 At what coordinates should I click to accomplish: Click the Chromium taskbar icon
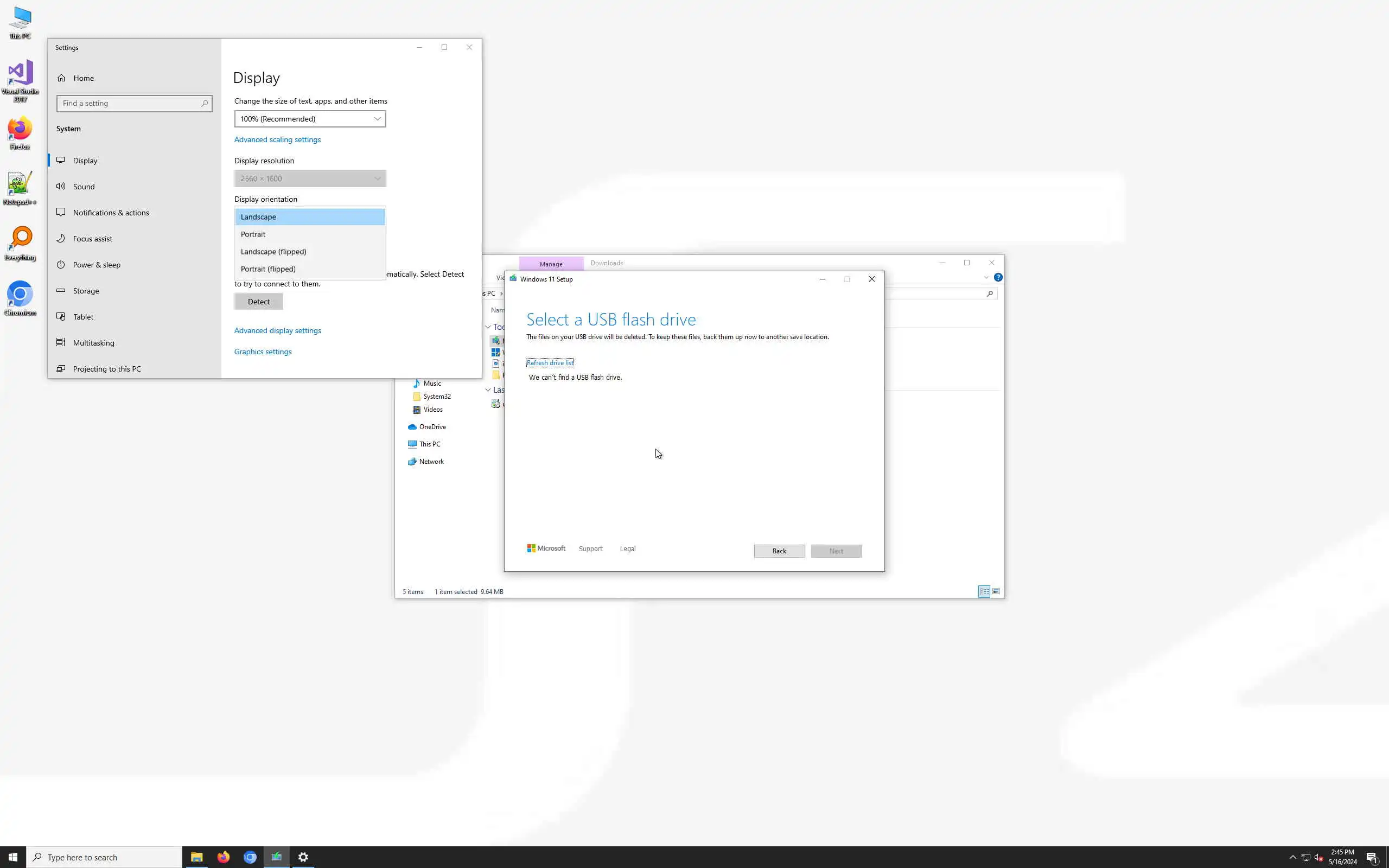coord(250,857)
